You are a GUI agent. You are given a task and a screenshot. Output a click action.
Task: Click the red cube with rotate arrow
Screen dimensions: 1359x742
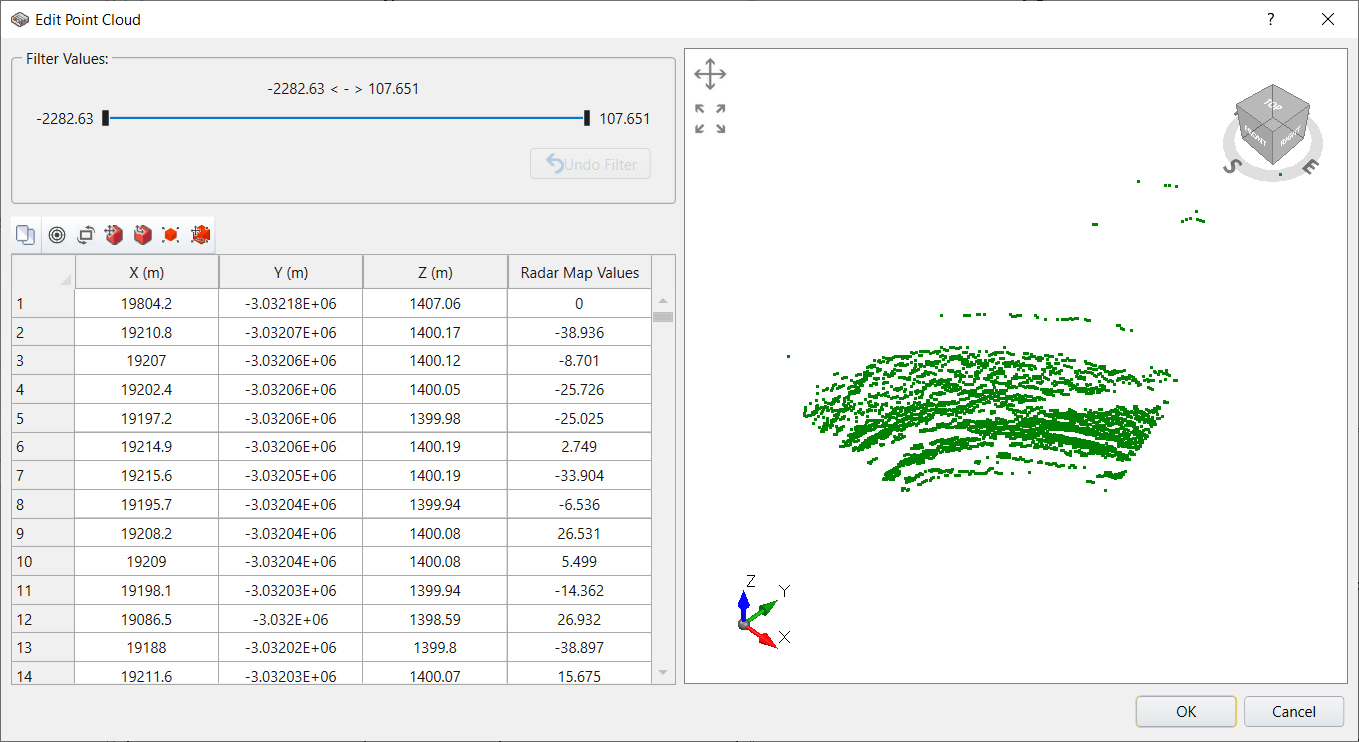(x=143, y=235)
